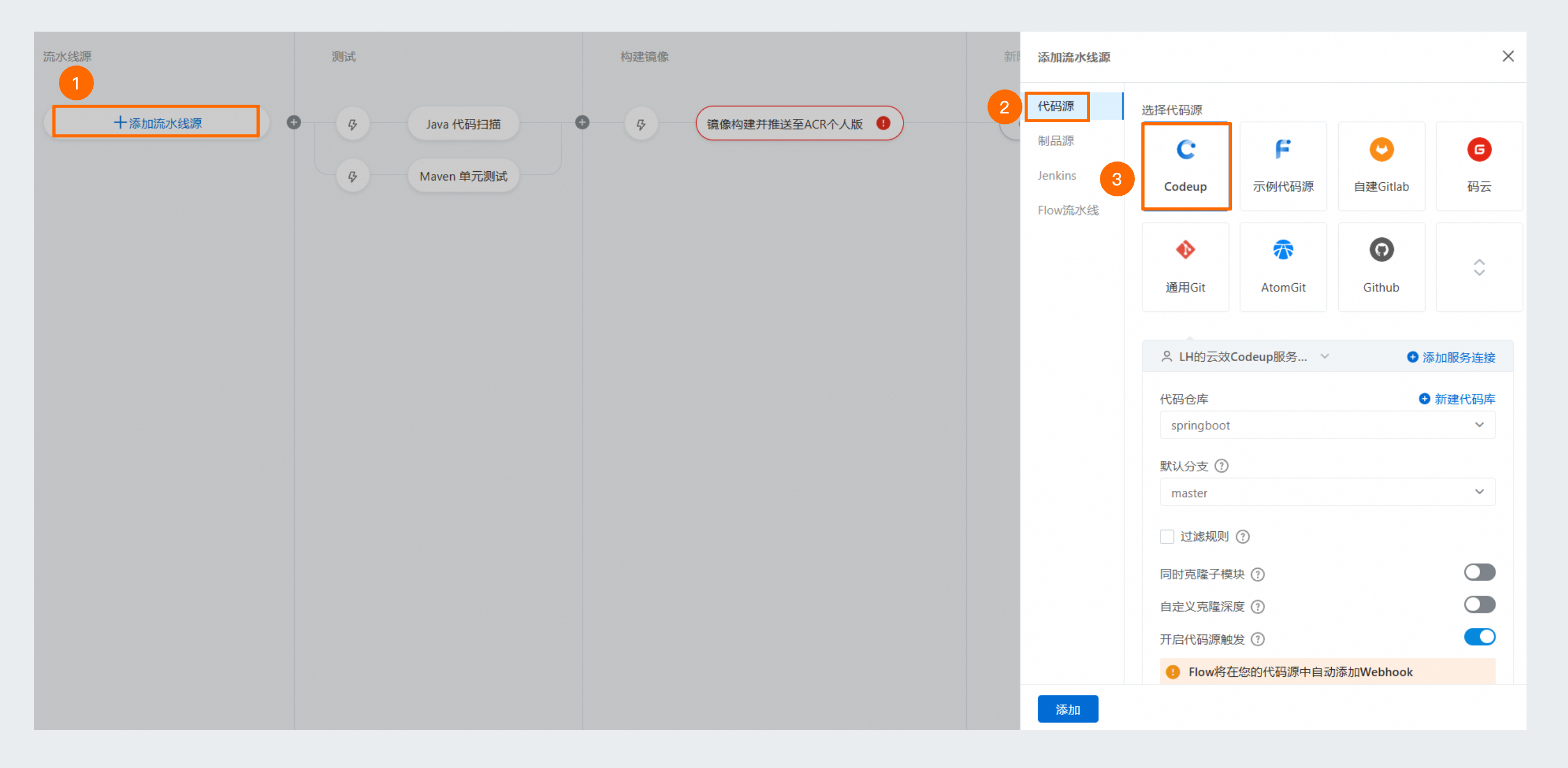Image resolution: width=1568 pixels, height=768 pixels.
Task: Select the Codeup code source icon
Action: [1185, 149]
